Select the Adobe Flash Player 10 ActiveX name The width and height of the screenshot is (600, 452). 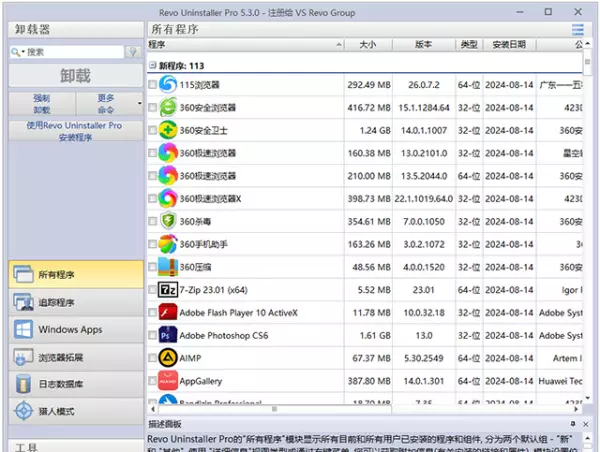coord(238,313)
